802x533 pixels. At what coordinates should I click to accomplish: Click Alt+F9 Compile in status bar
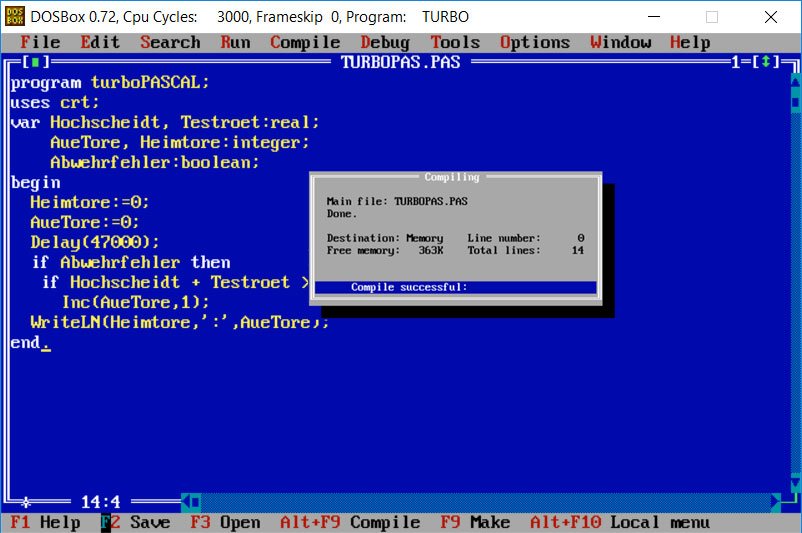[x=350, y=522]
